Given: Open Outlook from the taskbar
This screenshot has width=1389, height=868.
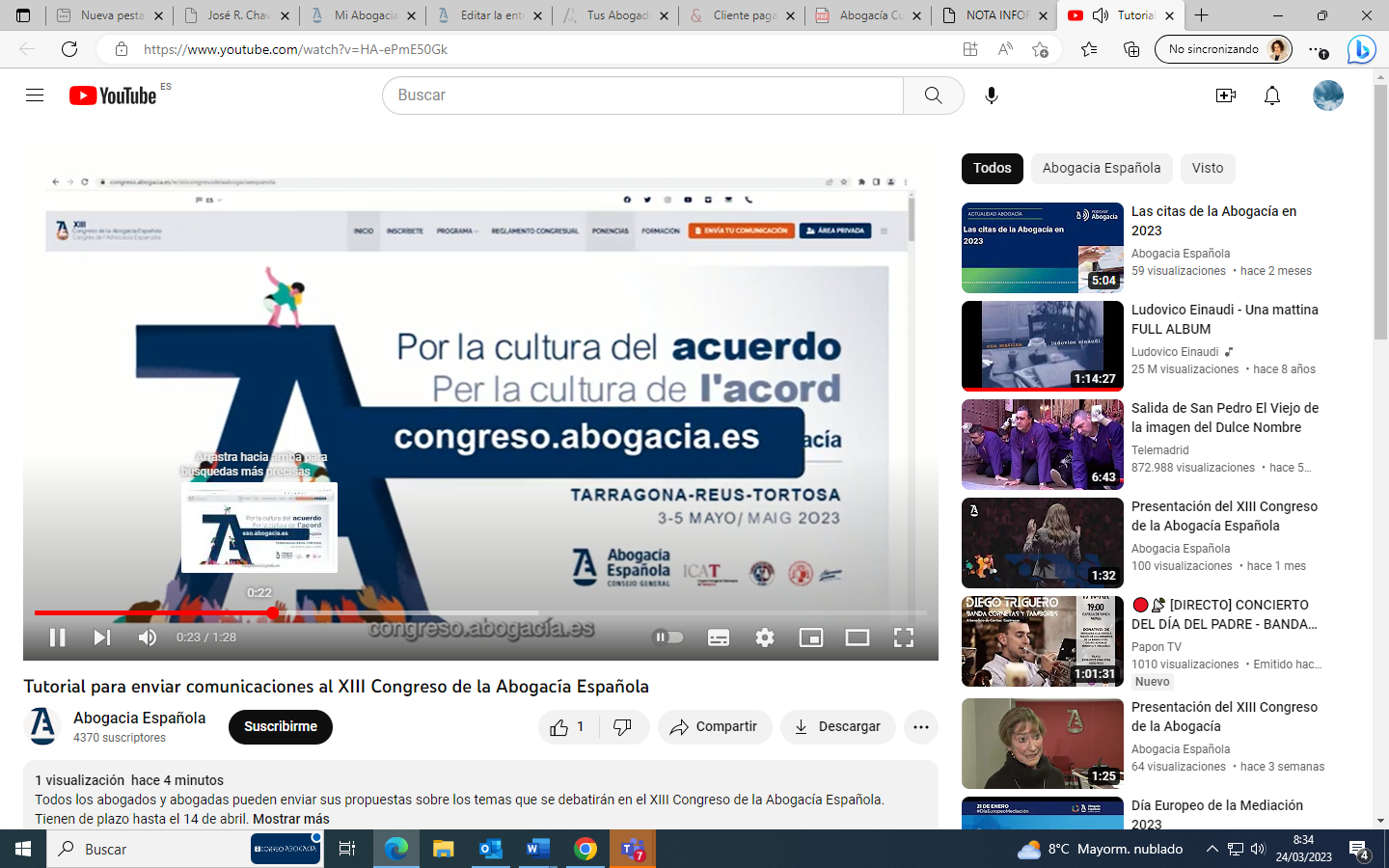Looking at the screenshot, I should [x=490, y=849].
